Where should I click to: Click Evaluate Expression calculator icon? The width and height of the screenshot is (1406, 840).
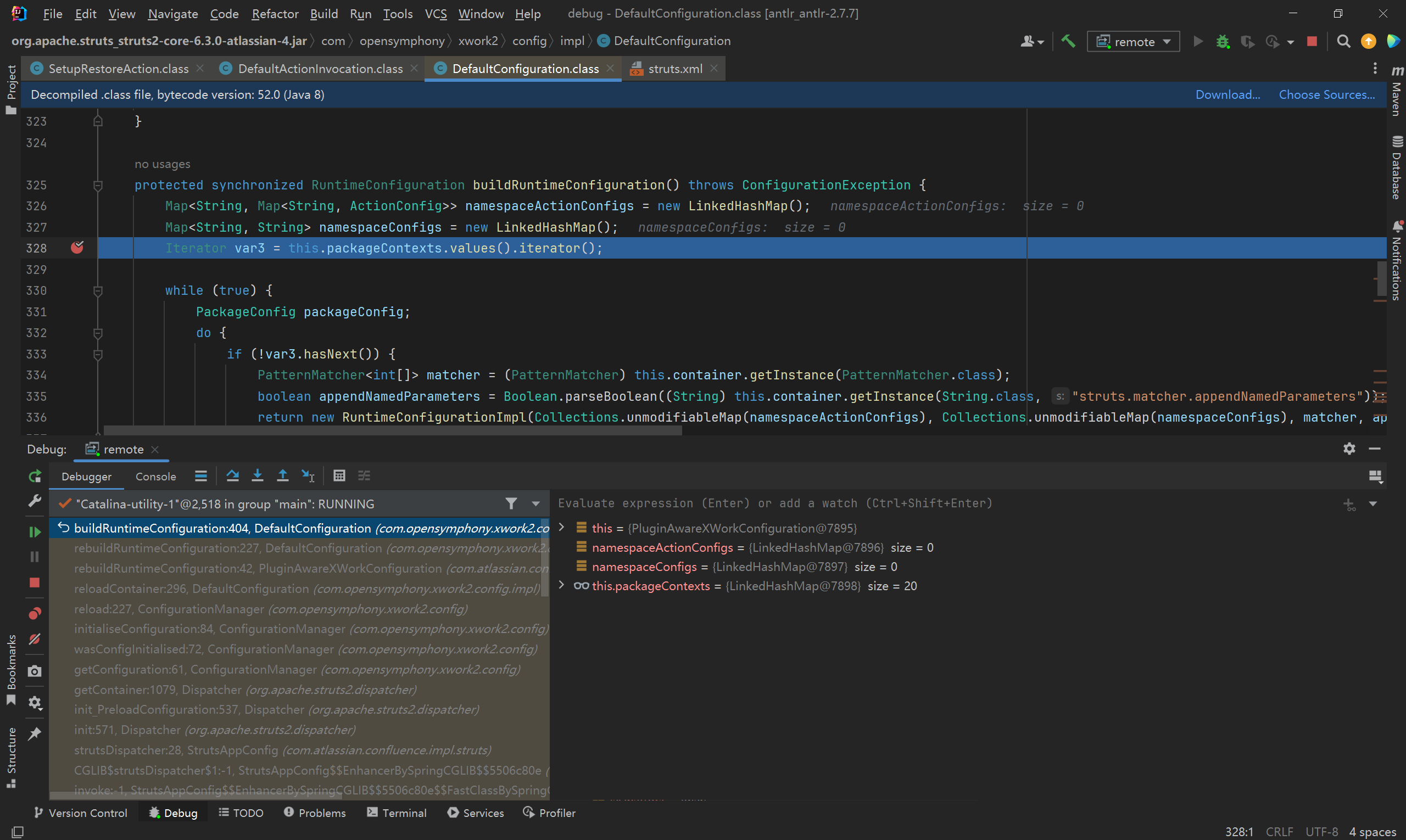[x=339, y=475]
